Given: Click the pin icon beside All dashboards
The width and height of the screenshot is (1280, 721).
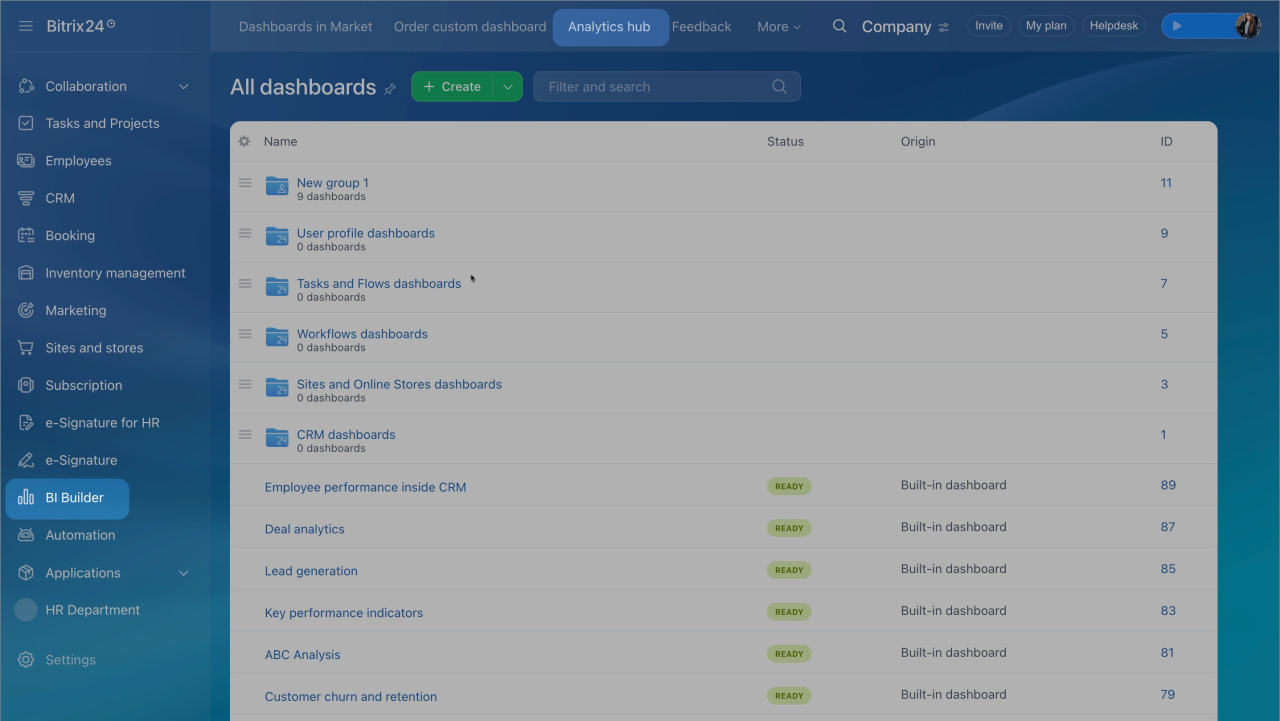Looking at the screenshot, I should coord(390,89).
